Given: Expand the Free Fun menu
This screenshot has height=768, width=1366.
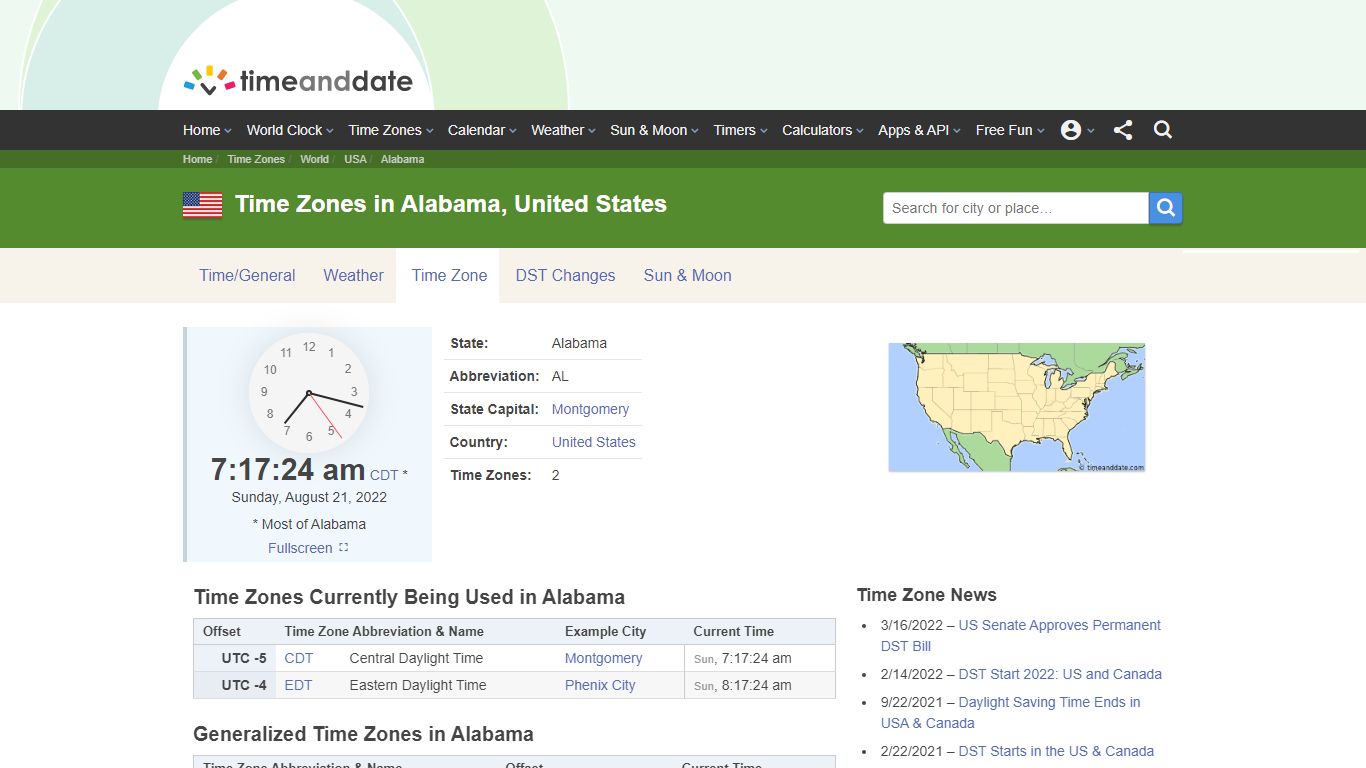Looking at the screenshot, I should [1010, 130].
